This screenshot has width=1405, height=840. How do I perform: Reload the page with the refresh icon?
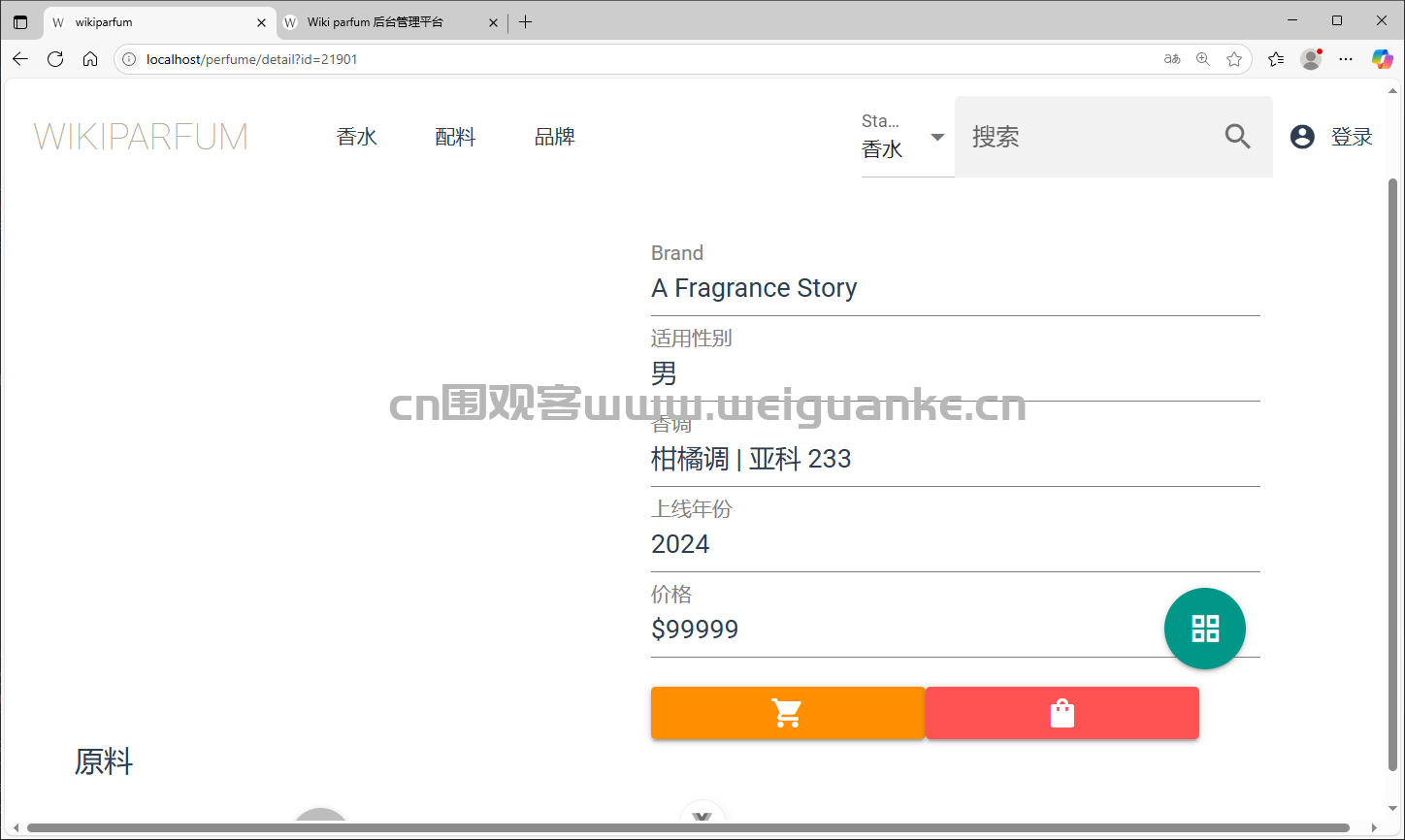[x=55, y=59]
